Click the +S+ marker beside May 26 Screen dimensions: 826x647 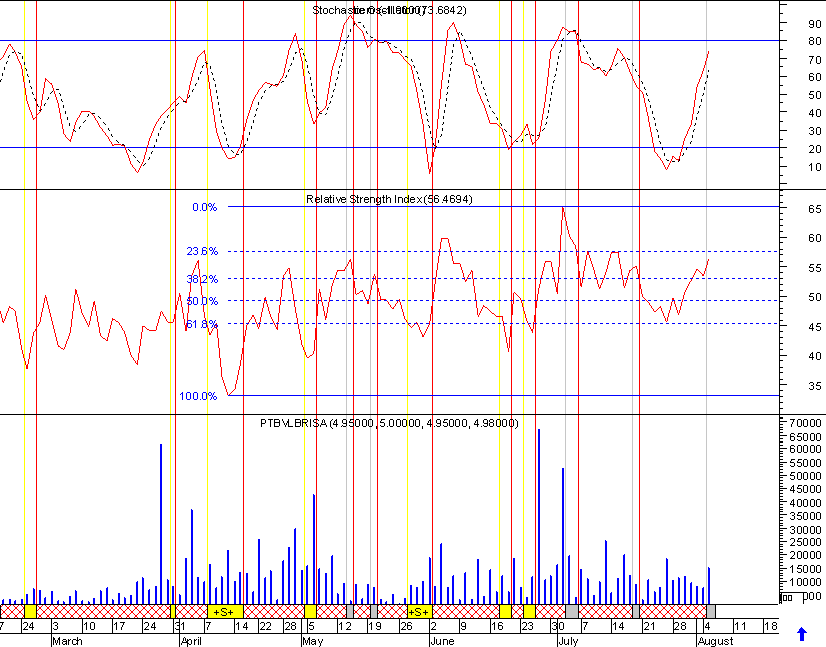pos(419,612)
